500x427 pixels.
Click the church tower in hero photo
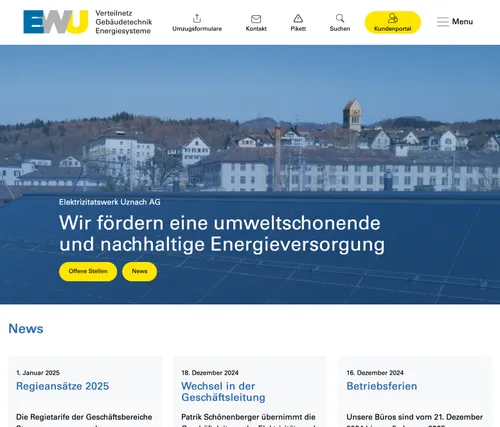[x=352, y=115]
